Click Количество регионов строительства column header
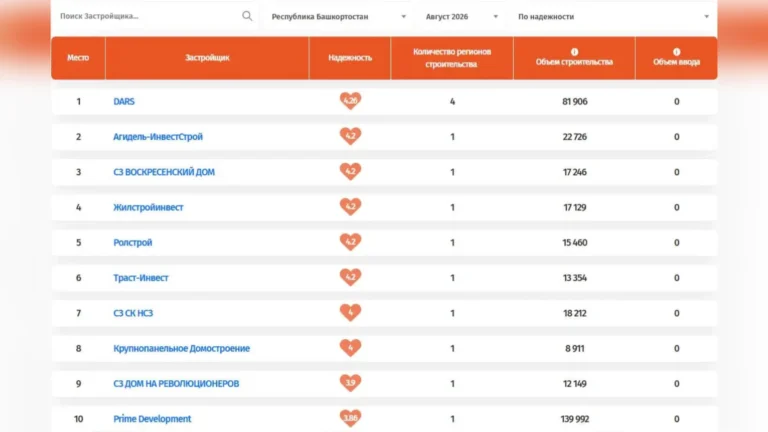The height and width of the screenshot is (432, 768). point(452,58)
